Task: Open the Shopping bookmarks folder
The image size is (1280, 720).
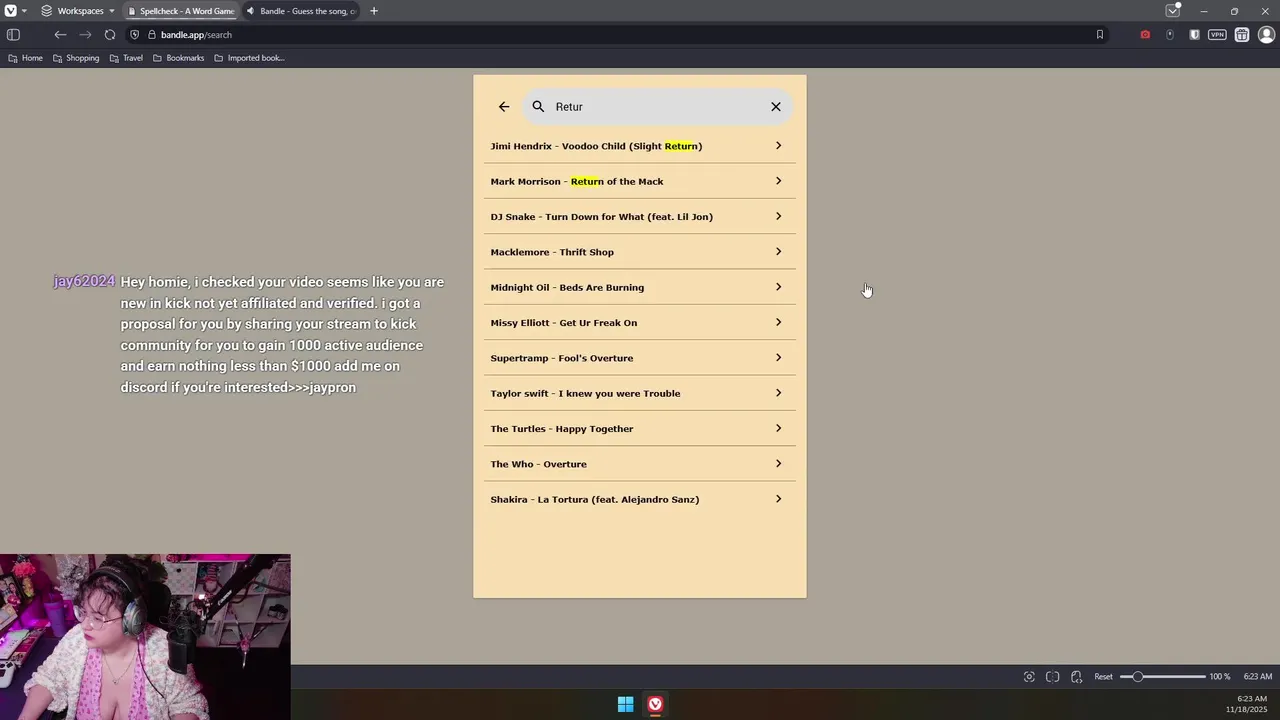Action: [76, 58]
